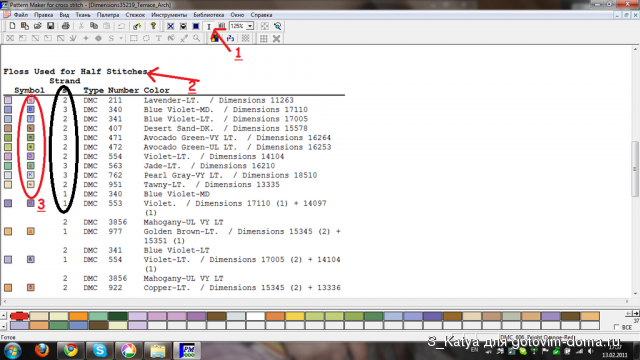The width and height of the screenshot is (640, 360).
Task: Select the information view 'I' toolbar button
Action: (209, 26)
